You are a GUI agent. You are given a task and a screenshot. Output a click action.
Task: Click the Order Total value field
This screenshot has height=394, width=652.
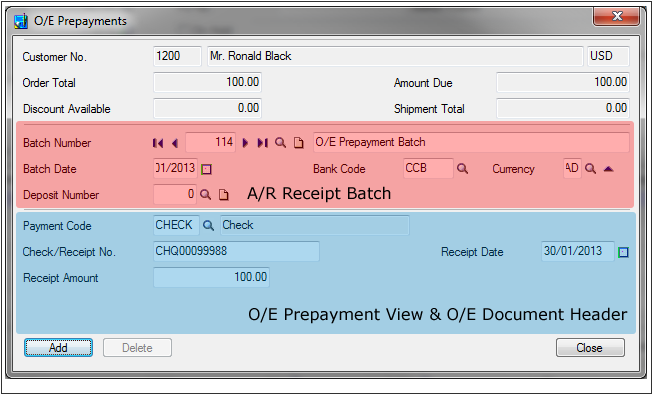point(207,82)
